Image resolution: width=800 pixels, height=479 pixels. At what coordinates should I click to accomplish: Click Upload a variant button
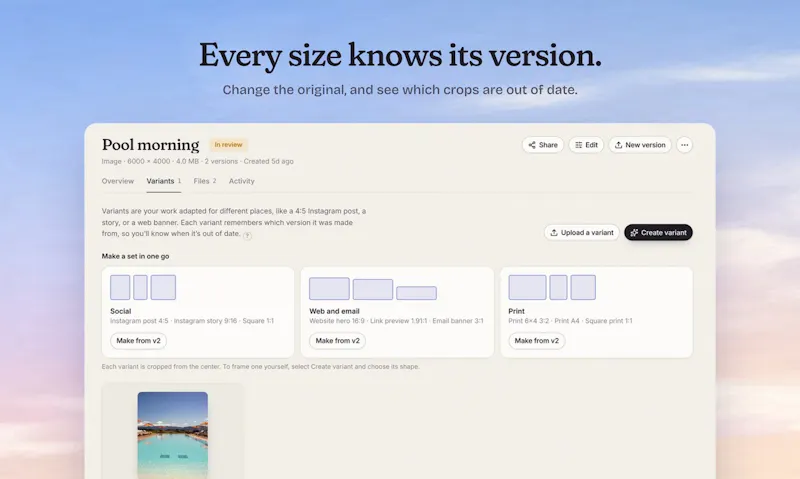[582, 233]
